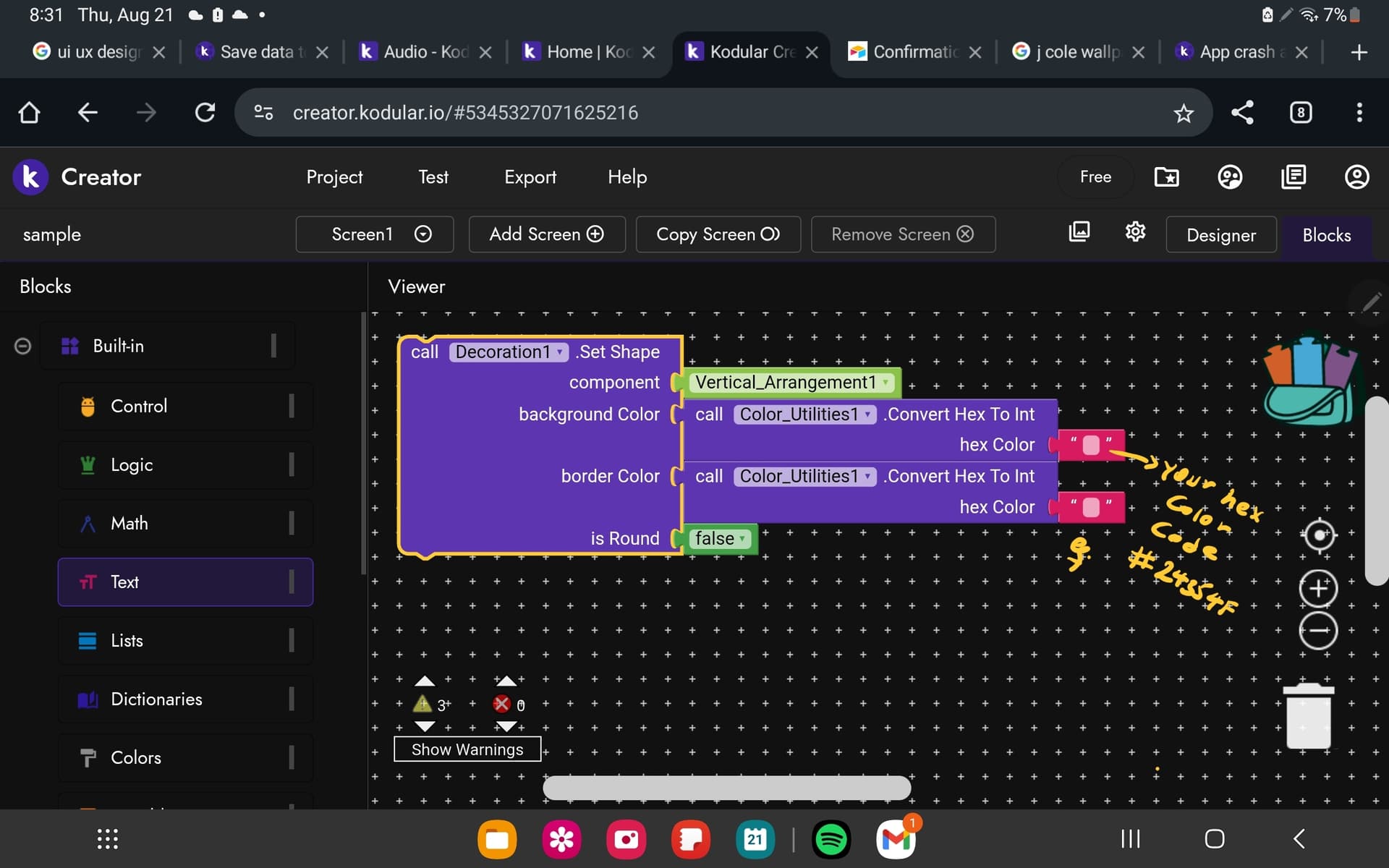This screenshot has height=868, width=1389.
Task: Click the zoom out minus workspace icon
Action: 1318,631
